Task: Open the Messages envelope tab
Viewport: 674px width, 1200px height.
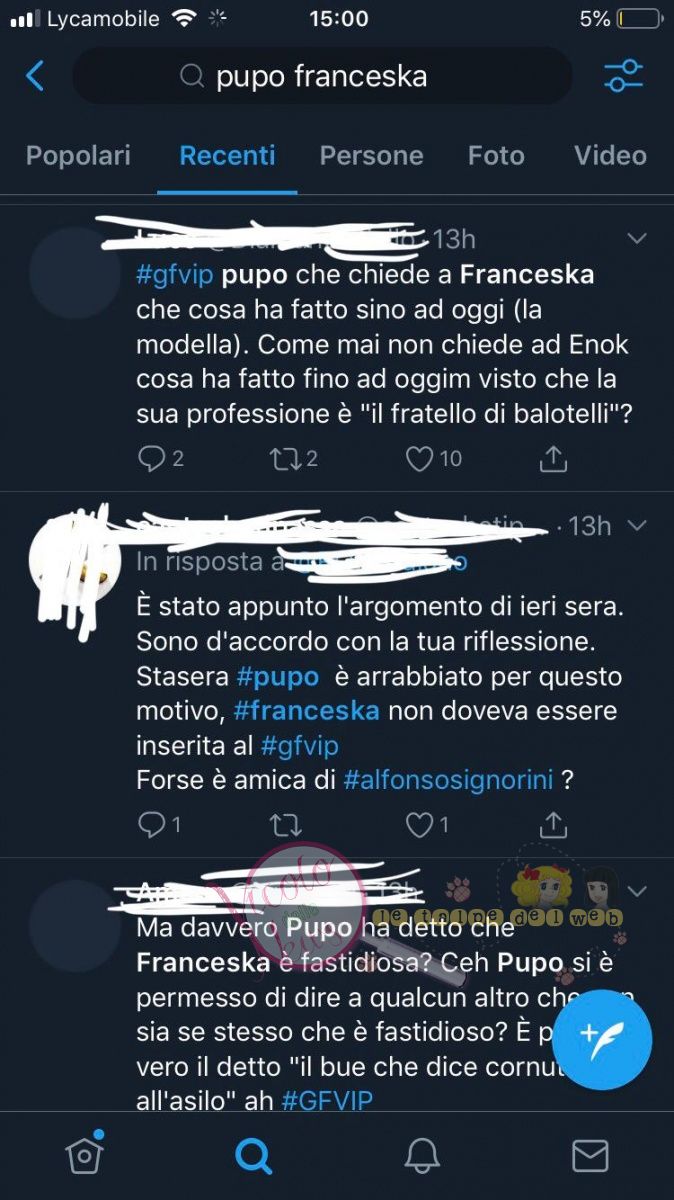Action: pos(590,1156)
